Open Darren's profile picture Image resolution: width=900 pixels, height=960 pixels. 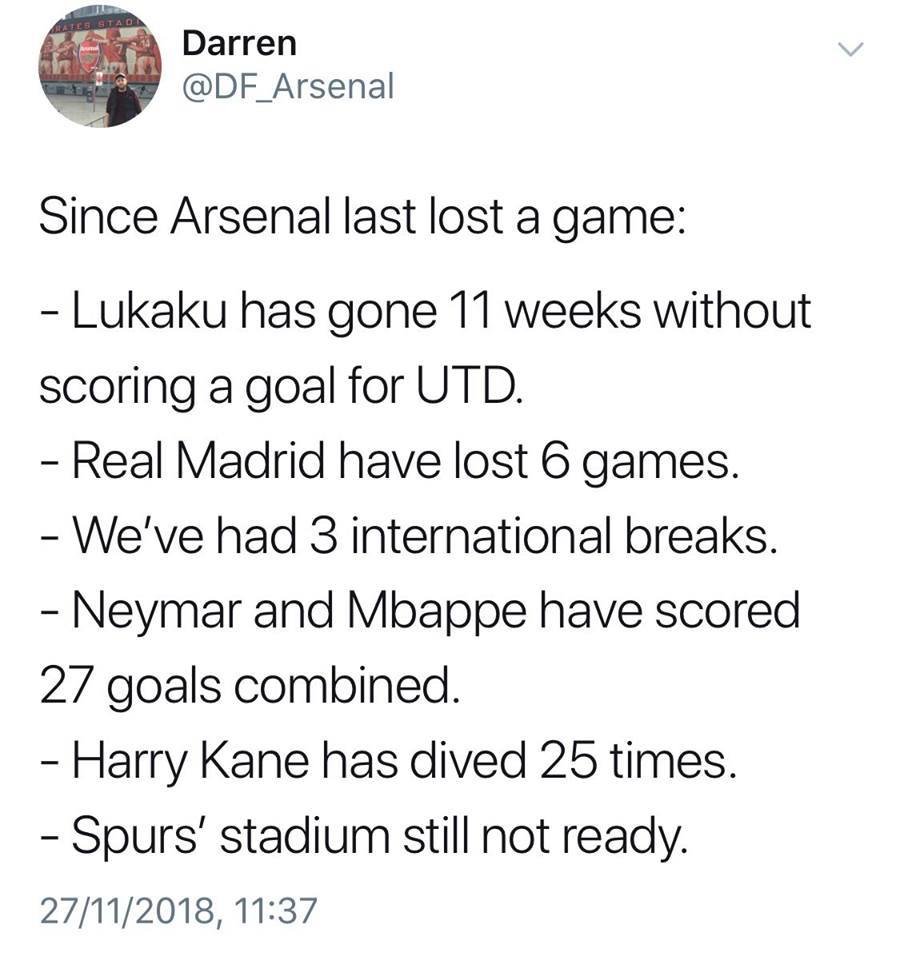(x=99, y=66)
